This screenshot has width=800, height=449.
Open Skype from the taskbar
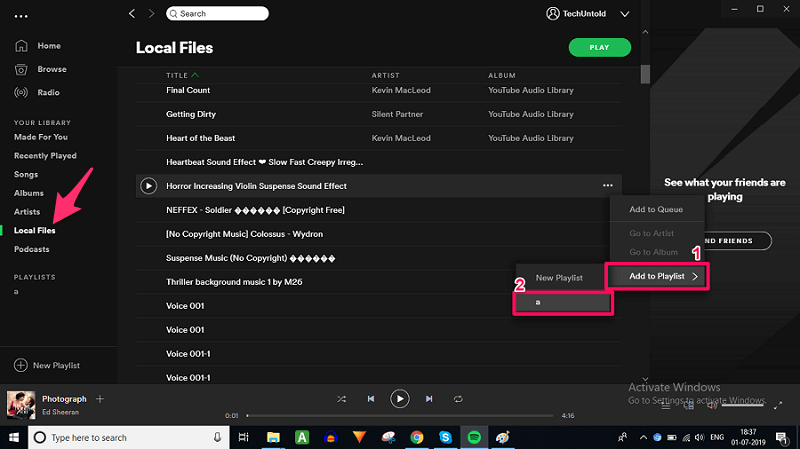[445, 438]
